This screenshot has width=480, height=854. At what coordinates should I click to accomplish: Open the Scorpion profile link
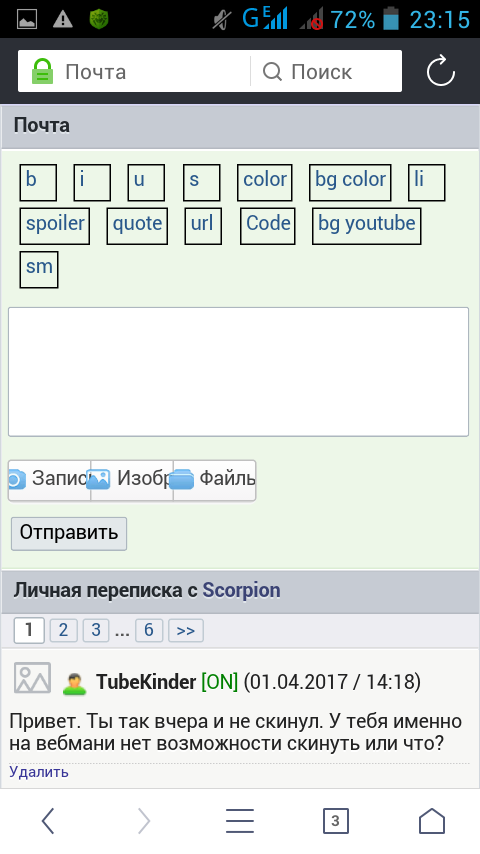241,590
